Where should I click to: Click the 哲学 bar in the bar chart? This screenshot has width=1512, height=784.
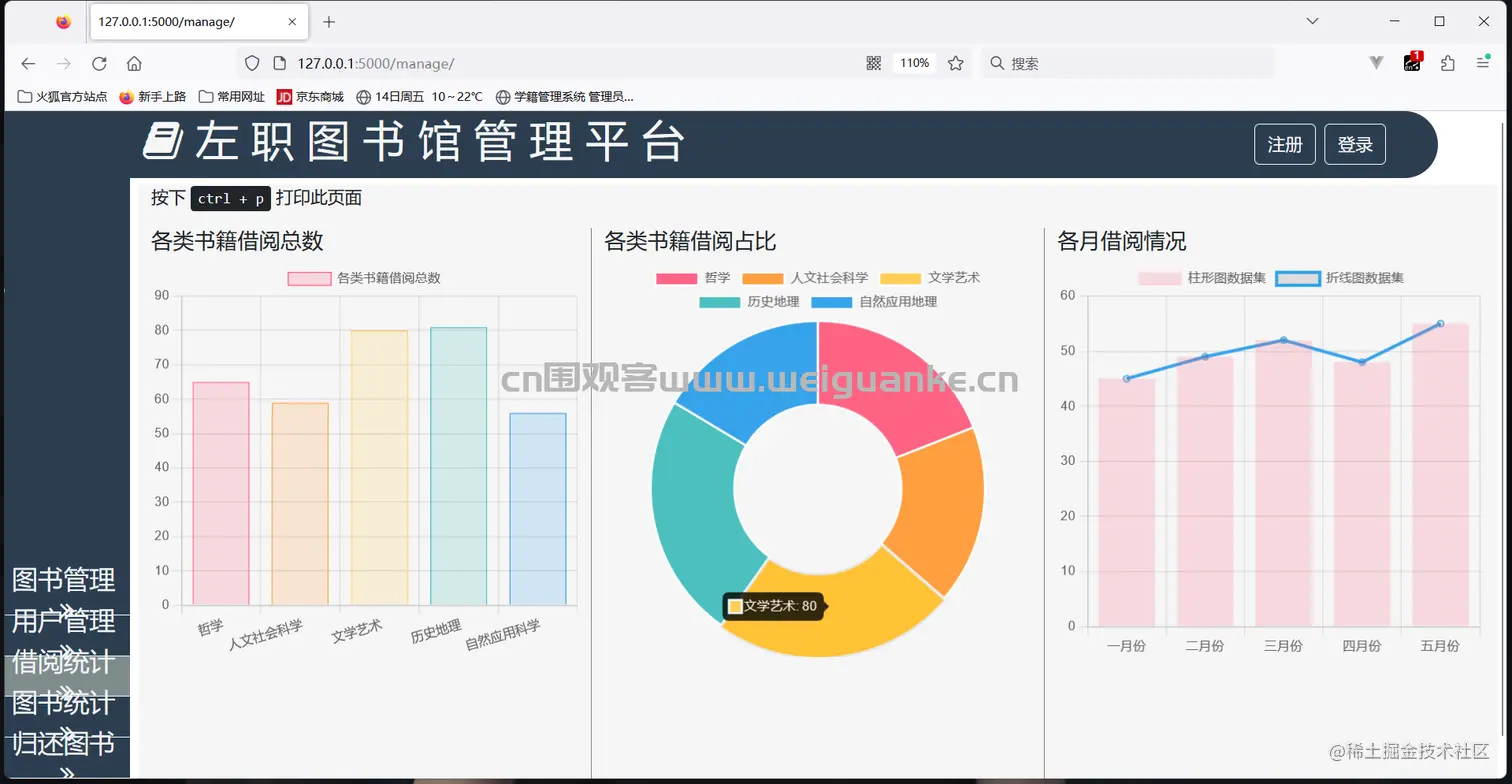(221, 494)
